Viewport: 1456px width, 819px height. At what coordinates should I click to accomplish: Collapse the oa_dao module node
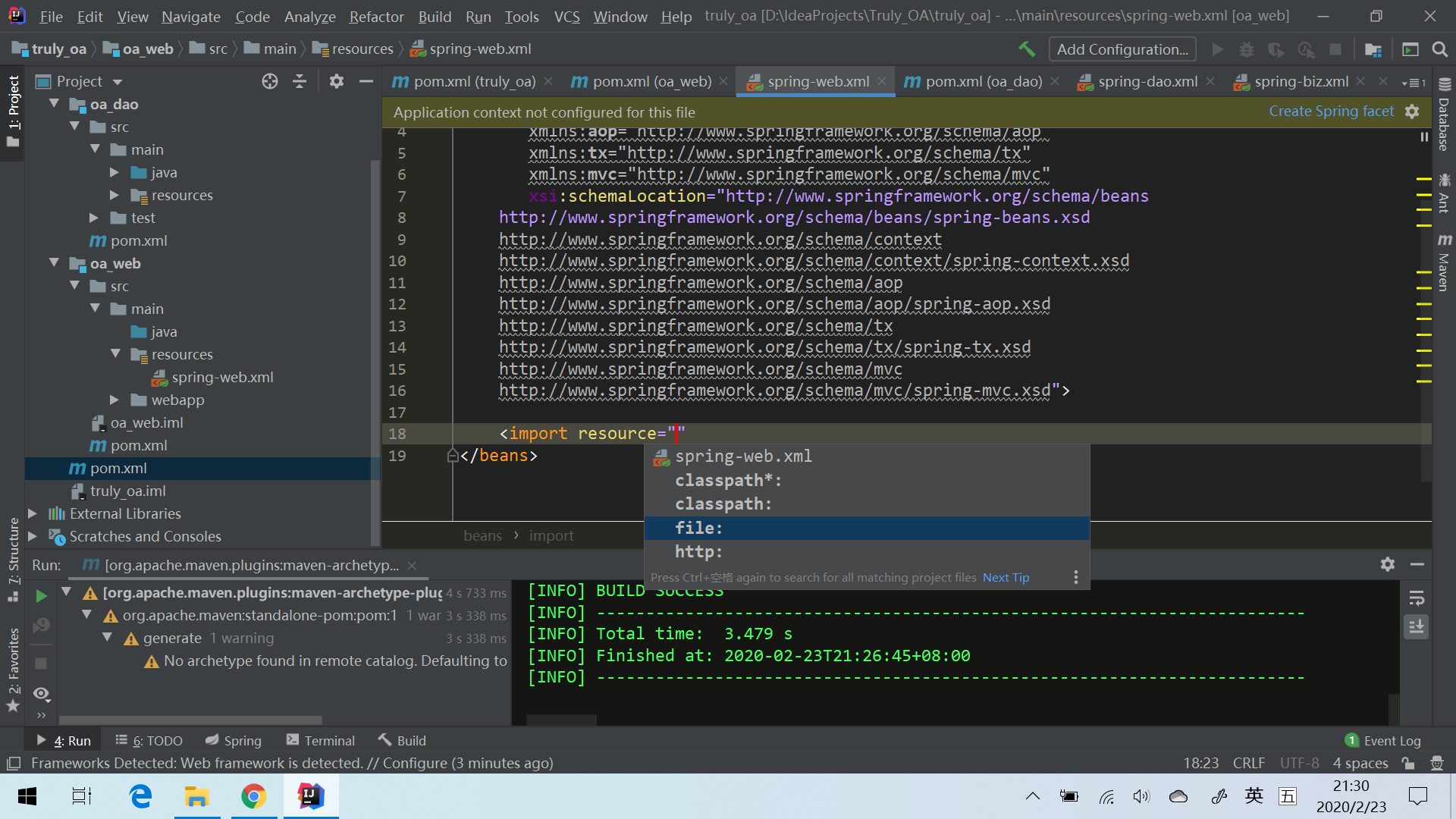(55, 104)
